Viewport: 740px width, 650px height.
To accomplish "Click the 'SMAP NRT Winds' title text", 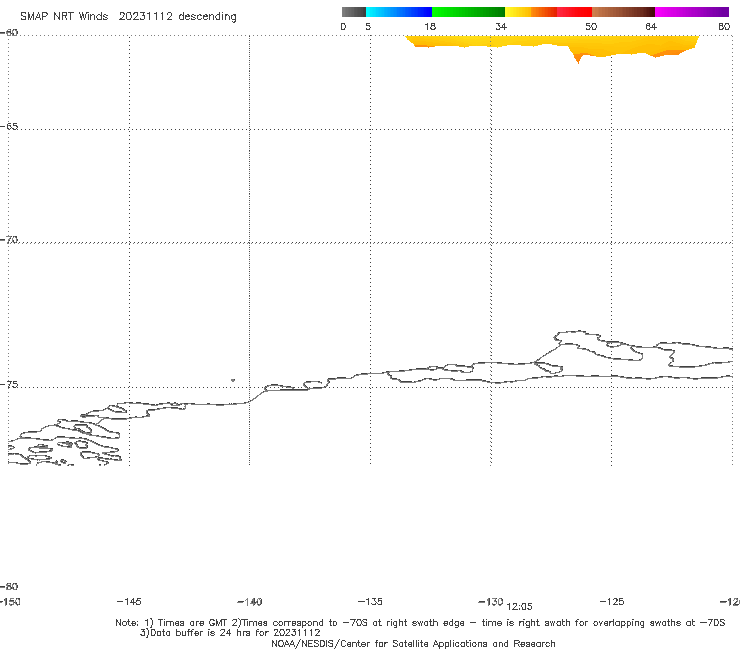I will pyautogui.click(x=64, y=16).
